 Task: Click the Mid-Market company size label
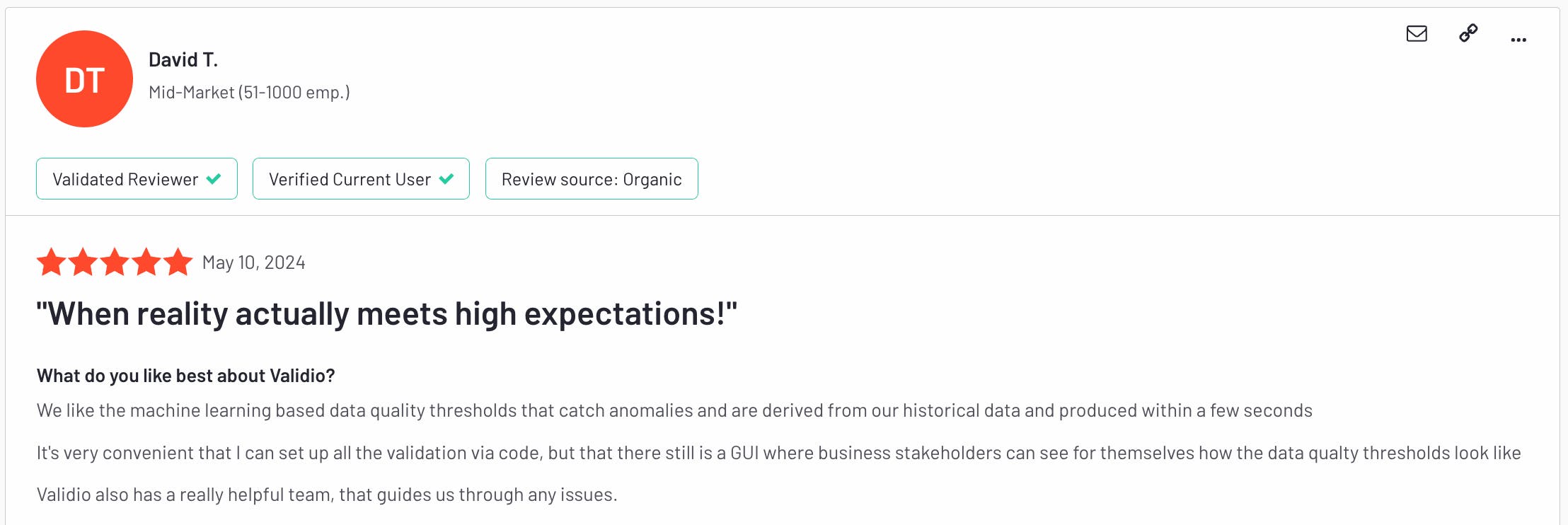249,93
